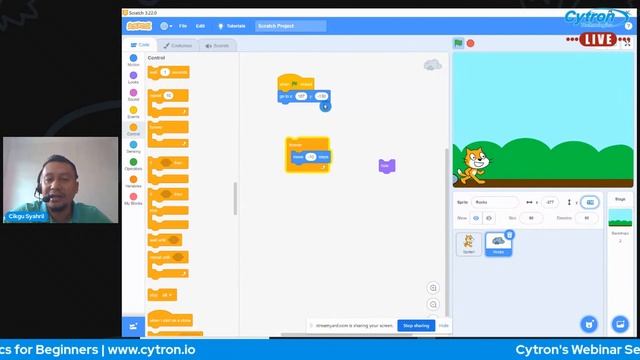Select the Variables block category

[x=133, y=182]
